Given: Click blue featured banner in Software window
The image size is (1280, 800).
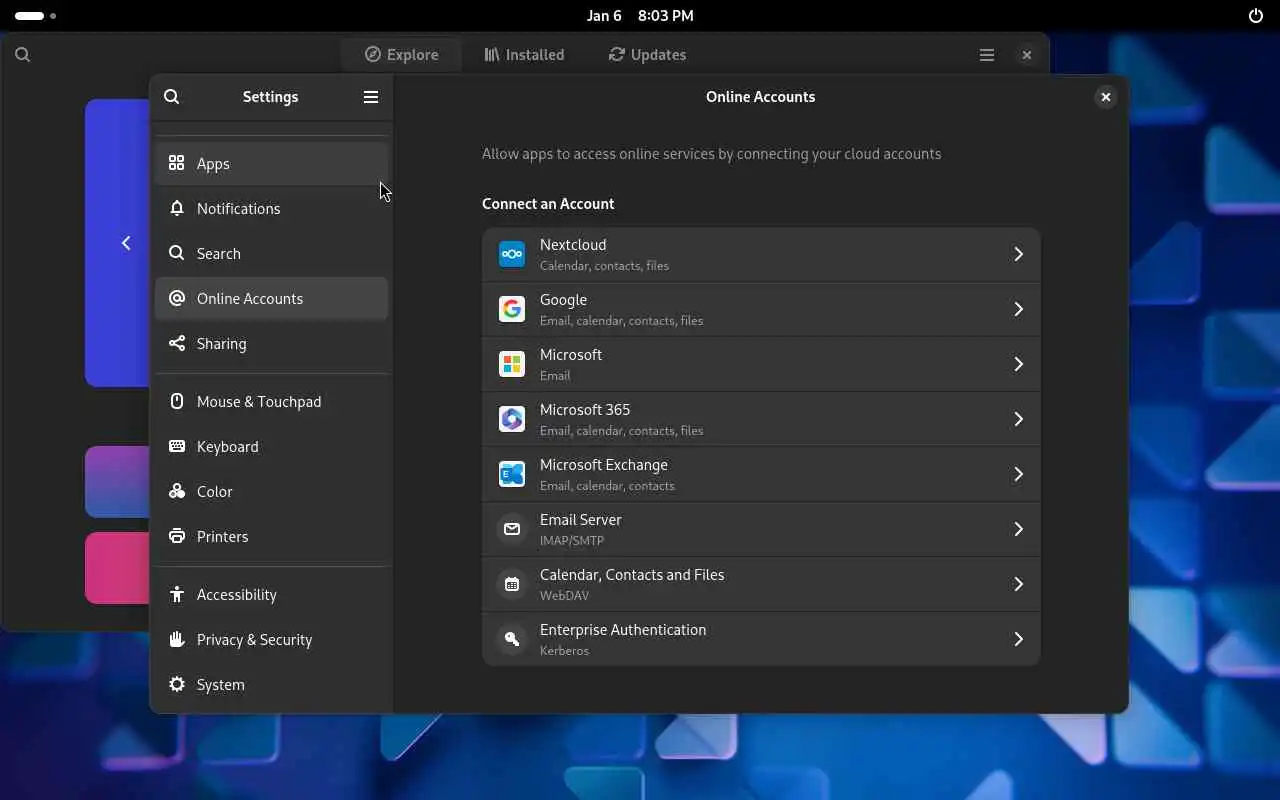Looking at the screenshot, I should (x=117, y=243).
